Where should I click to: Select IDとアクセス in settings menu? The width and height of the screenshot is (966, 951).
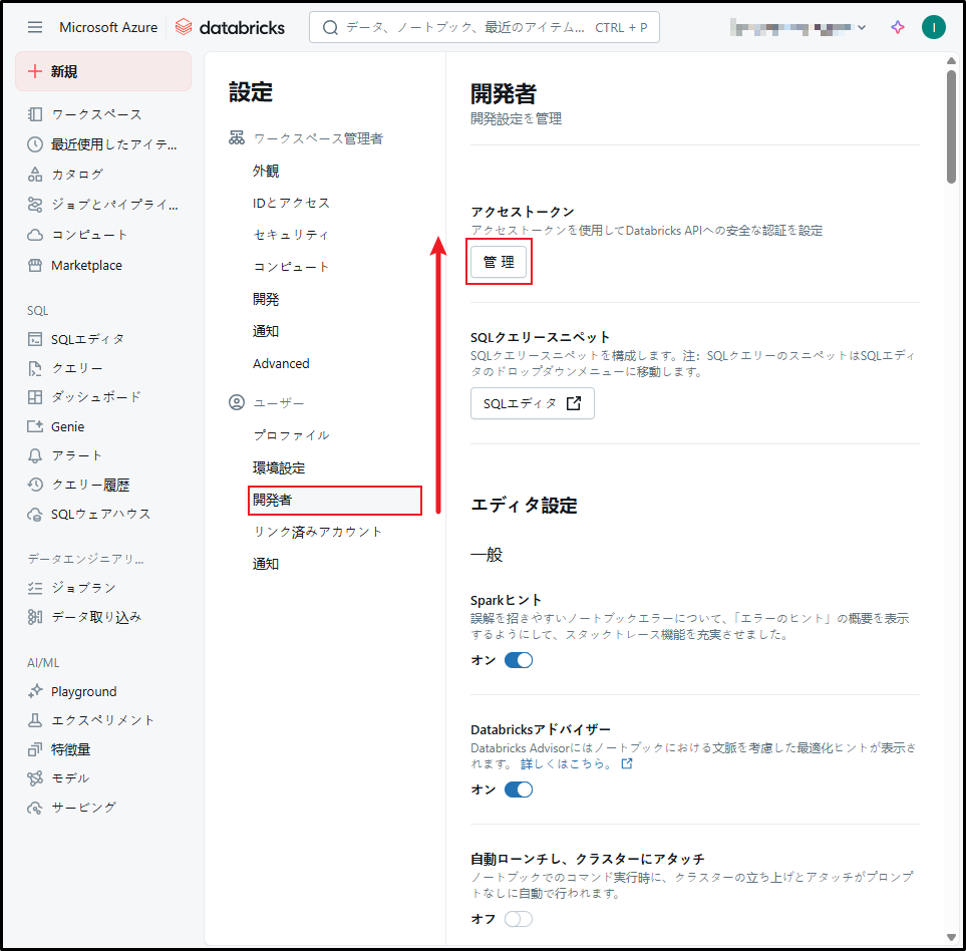291,203
